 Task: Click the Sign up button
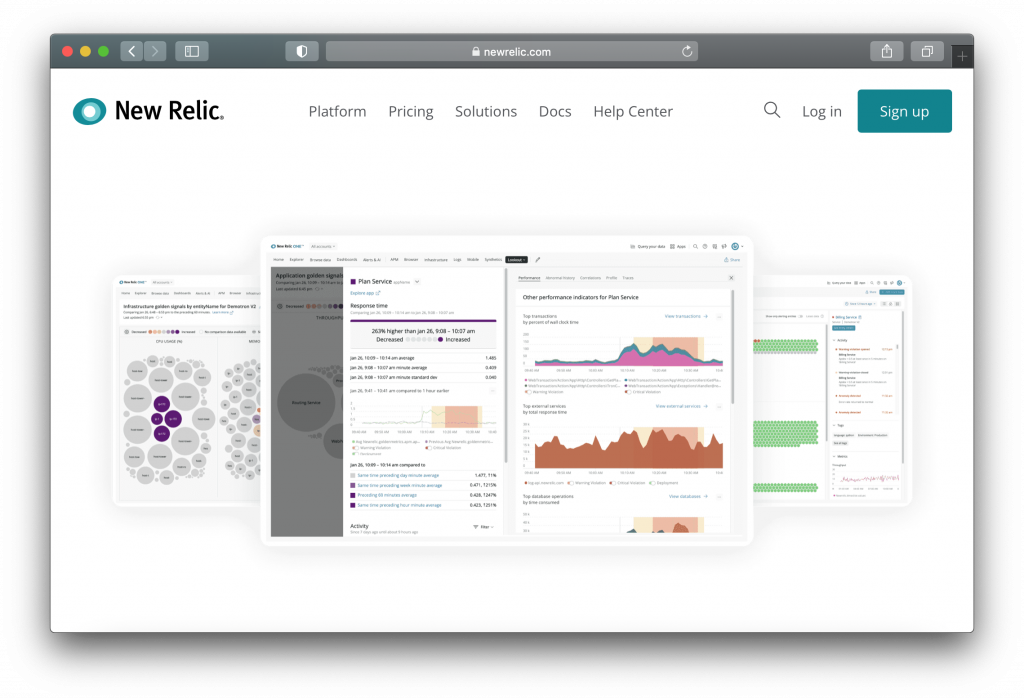[904, 111]
